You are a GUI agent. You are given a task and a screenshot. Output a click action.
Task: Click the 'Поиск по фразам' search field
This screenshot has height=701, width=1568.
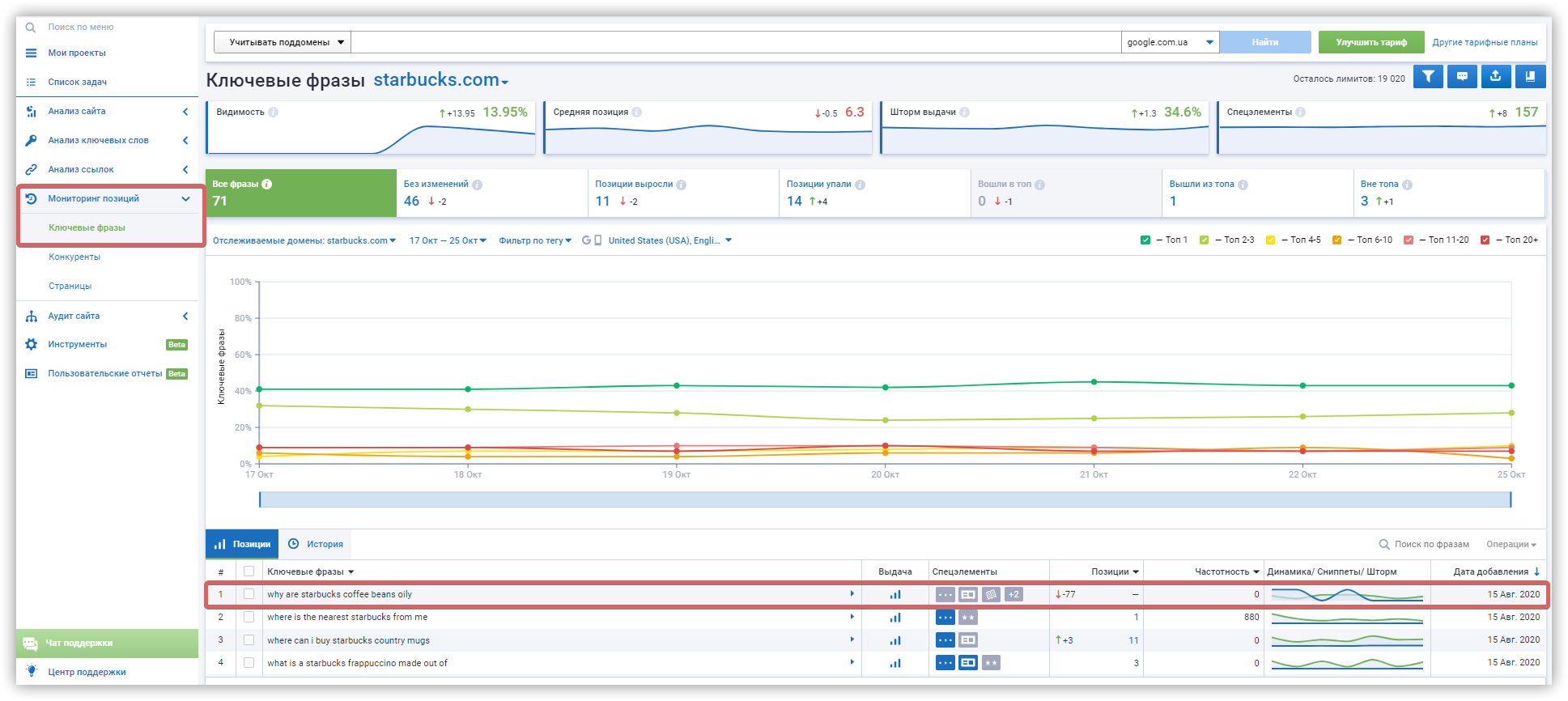click(1424, 545)
